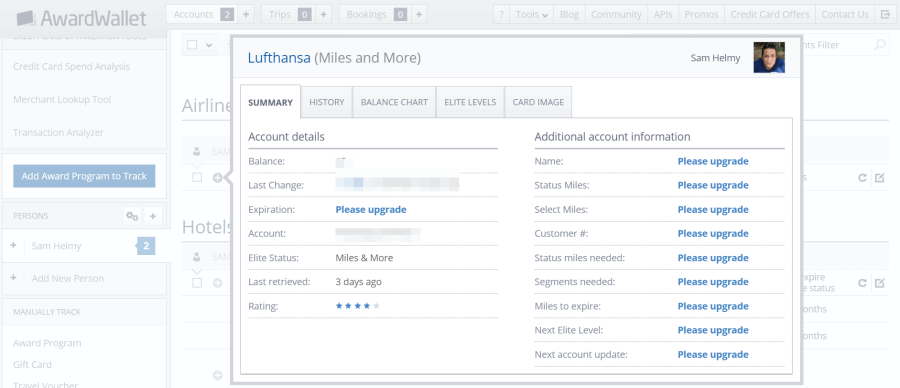Open the Trips menu item
Viewport: 900px width, 388px height.
[x=288, y=14]
